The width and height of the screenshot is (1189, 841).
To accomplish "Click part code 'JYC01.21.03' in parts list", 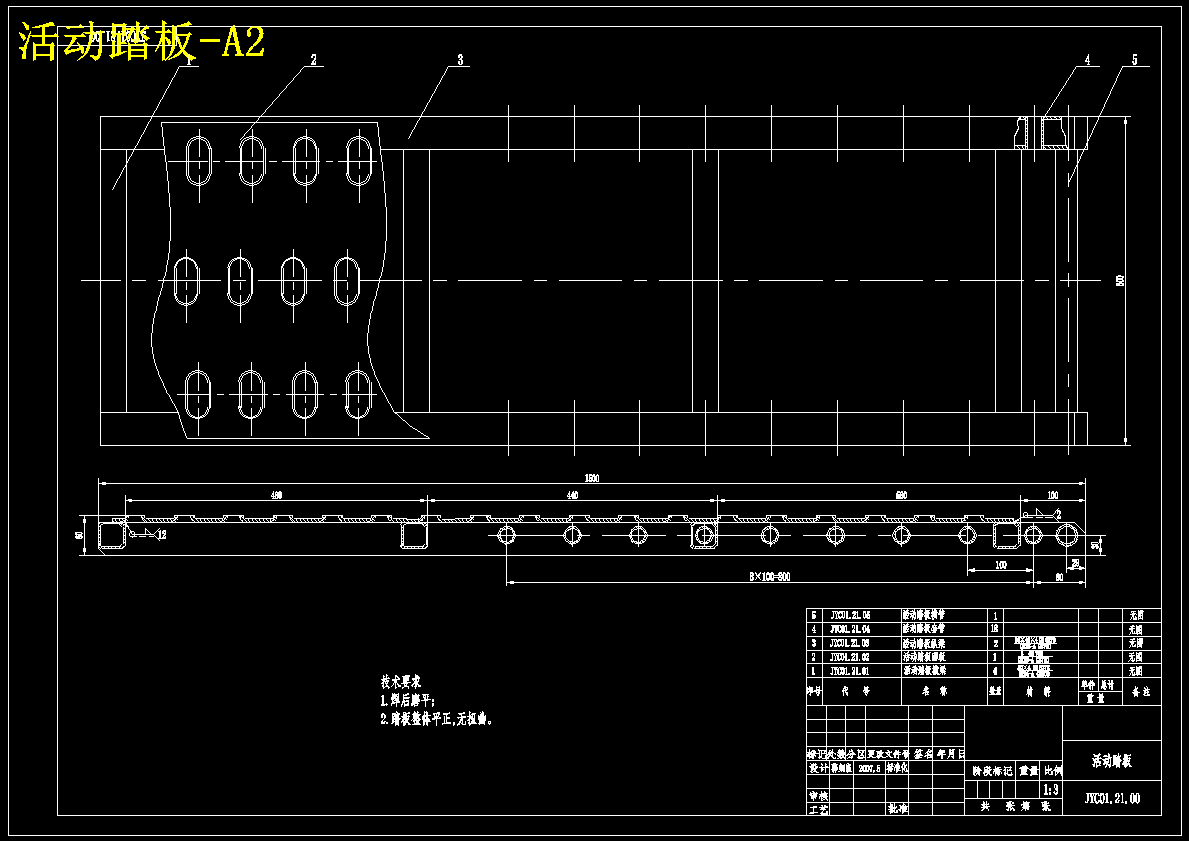I will 850,643.
